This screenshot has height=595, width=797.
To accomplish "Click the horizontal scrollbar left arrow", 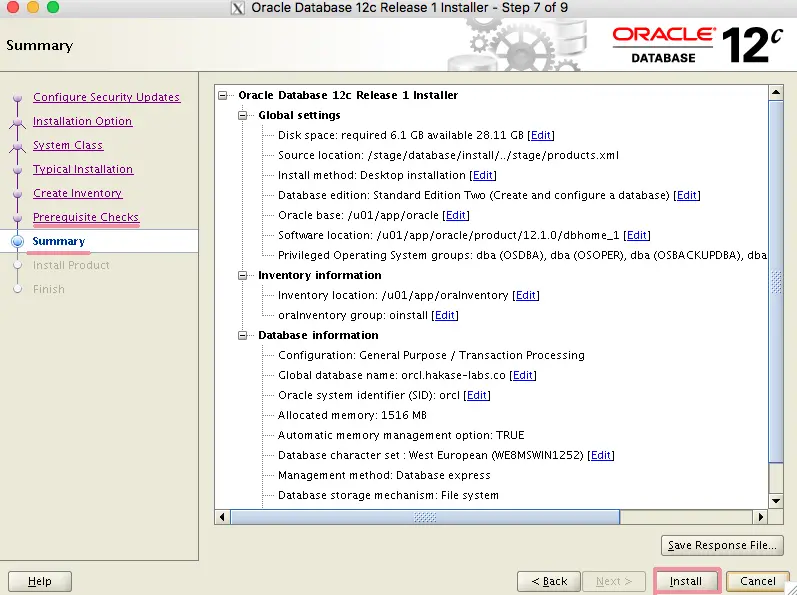I will 222,517.
